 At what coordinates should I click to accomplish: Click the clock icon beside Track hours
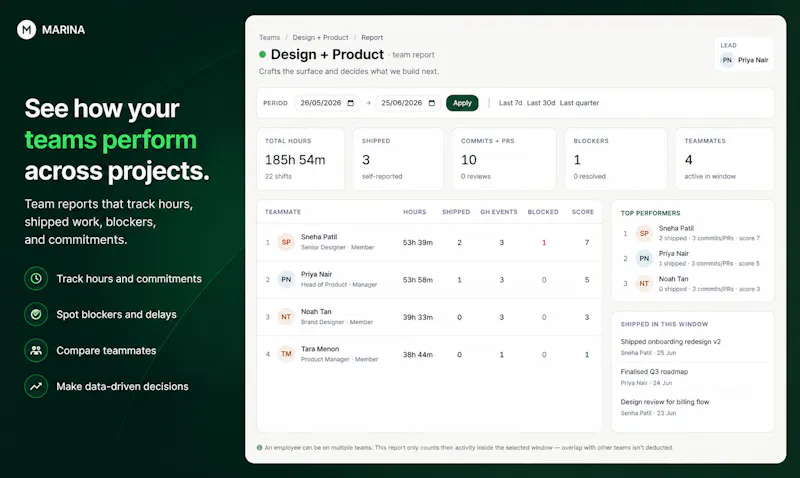click(36, 279)
